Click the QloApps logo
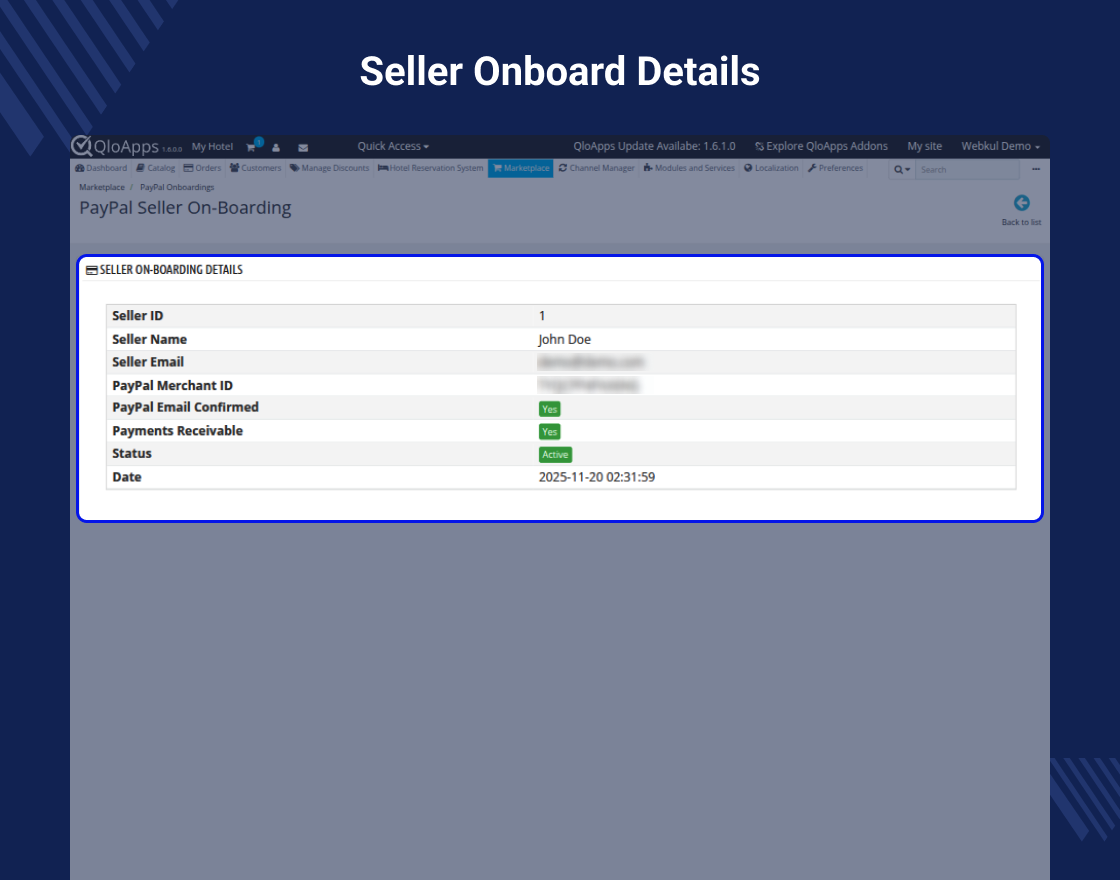 click(114, 146)
